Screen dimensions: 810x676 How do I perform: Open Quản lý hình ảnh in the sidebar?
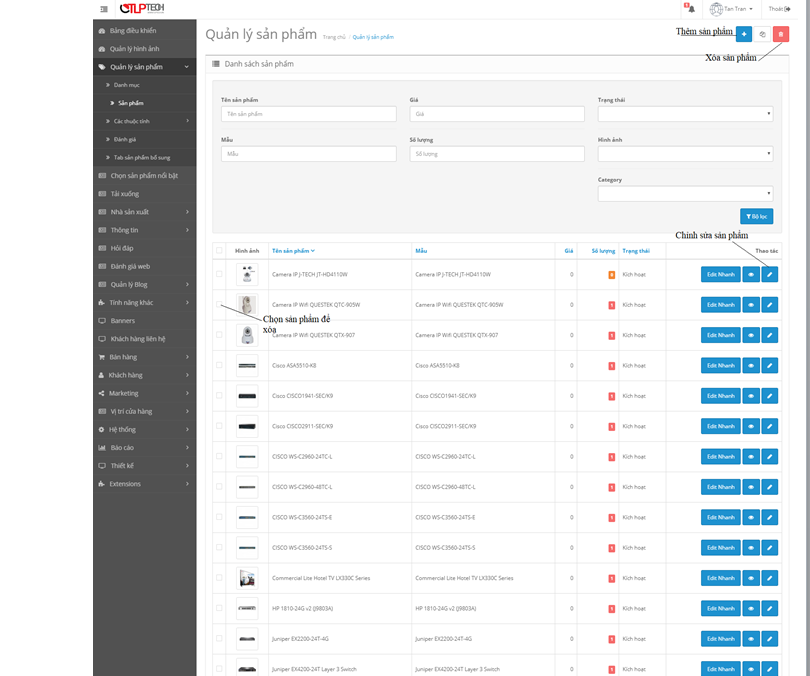tap(145, 49)
